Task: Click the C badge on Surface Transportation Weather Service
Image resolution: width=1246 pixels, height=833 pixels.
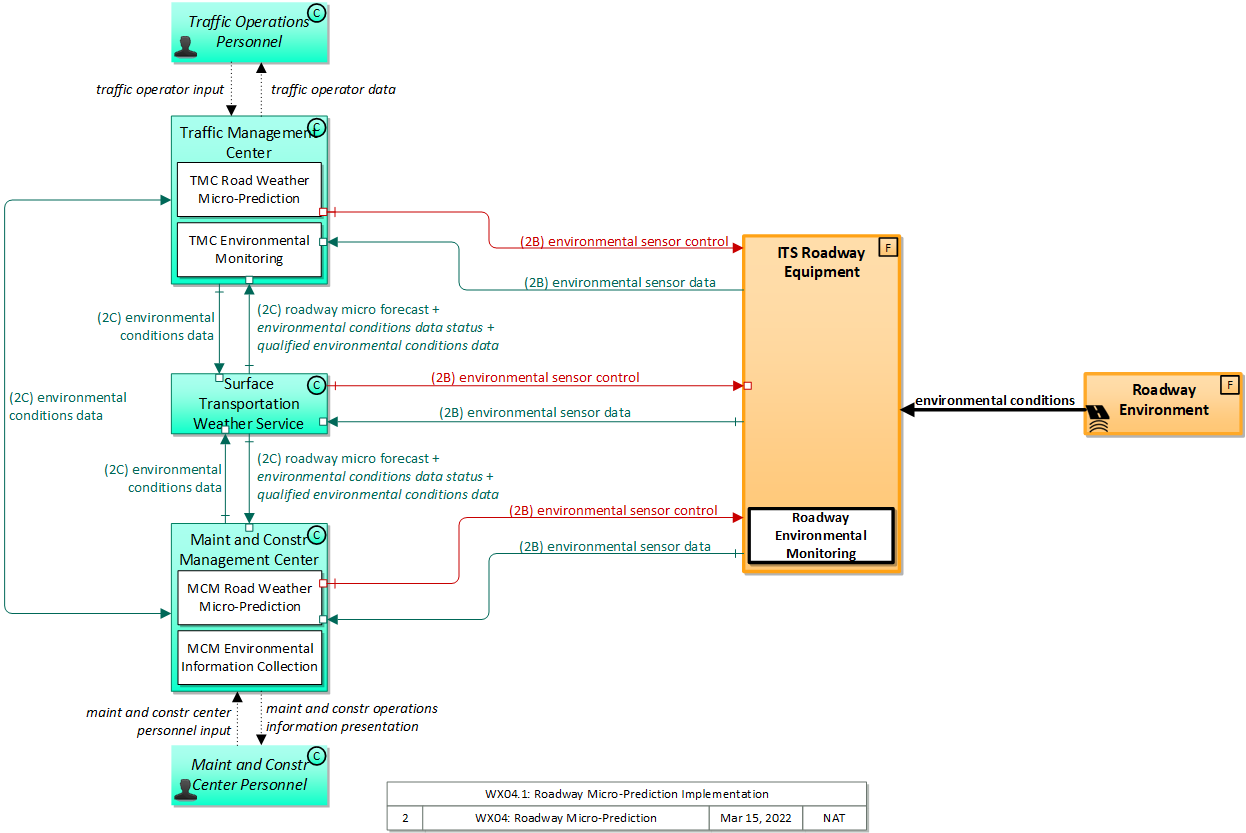Action: pyautogui.click(x=316, y=385)
